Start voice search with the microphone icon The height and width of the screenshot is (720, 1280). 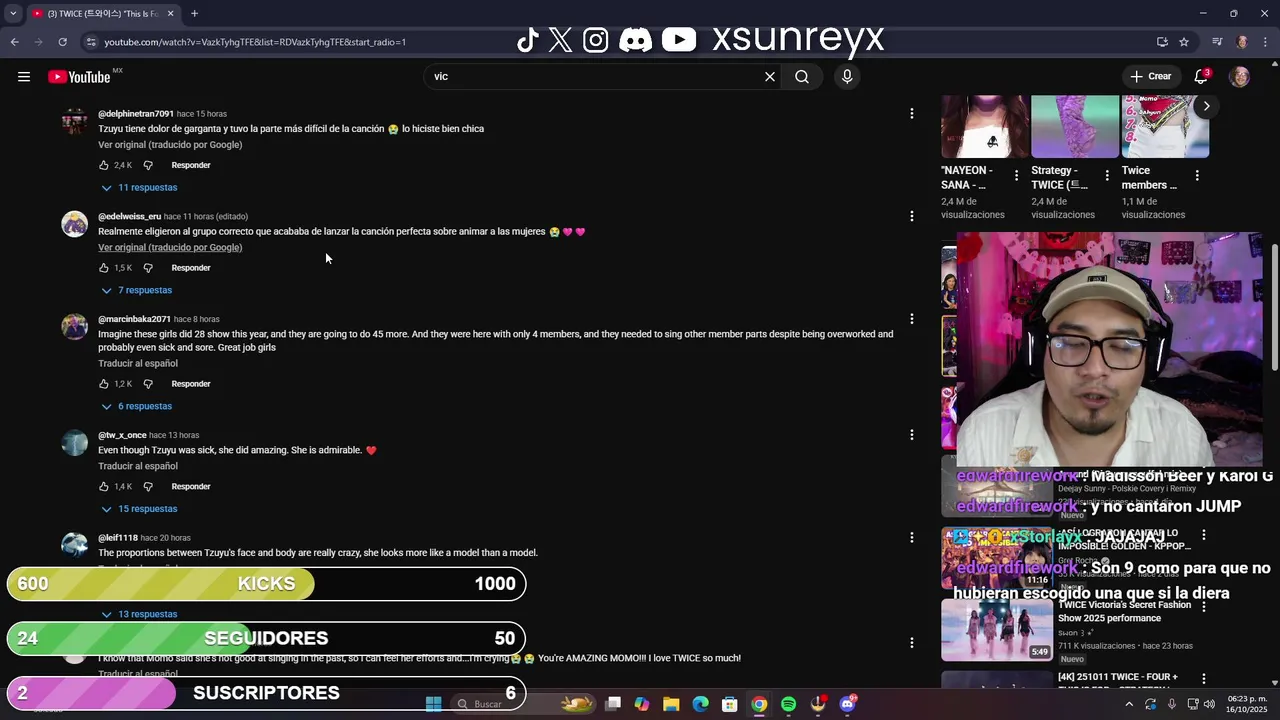point(847,76)
